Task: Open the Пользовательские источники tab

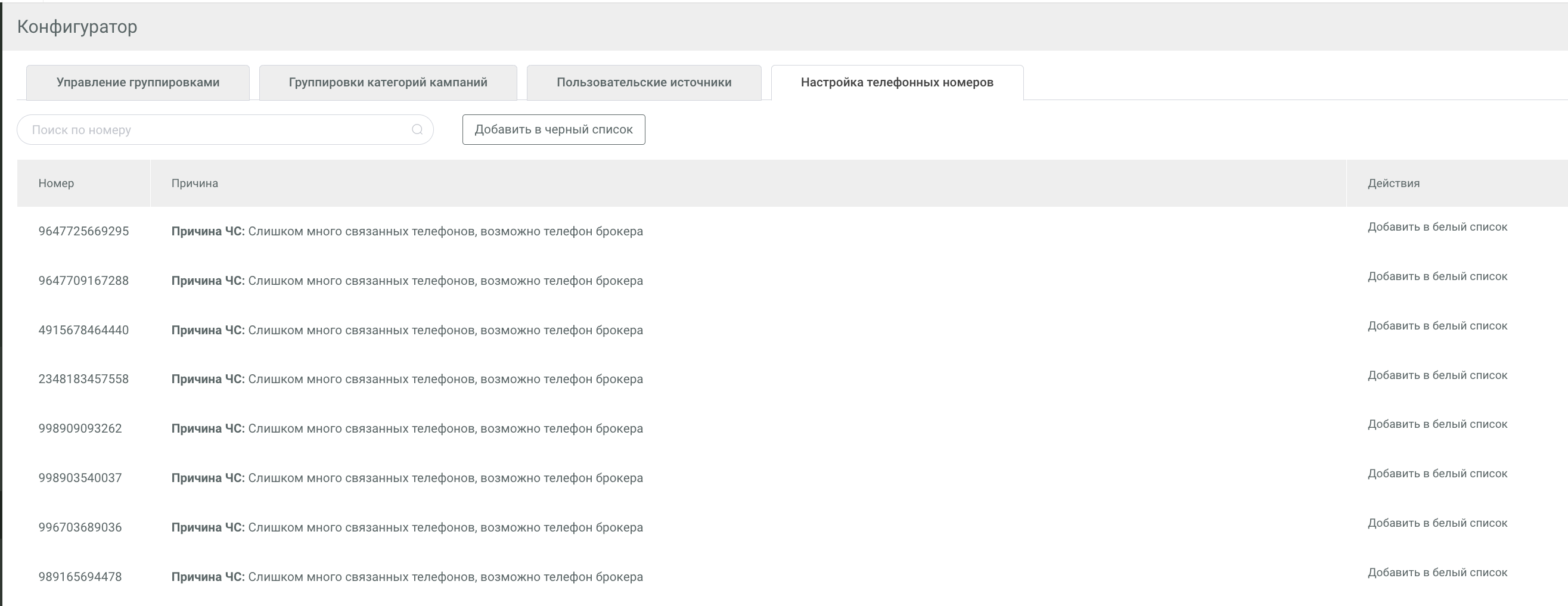Action: pyautogui.click(x=644, y=83)
